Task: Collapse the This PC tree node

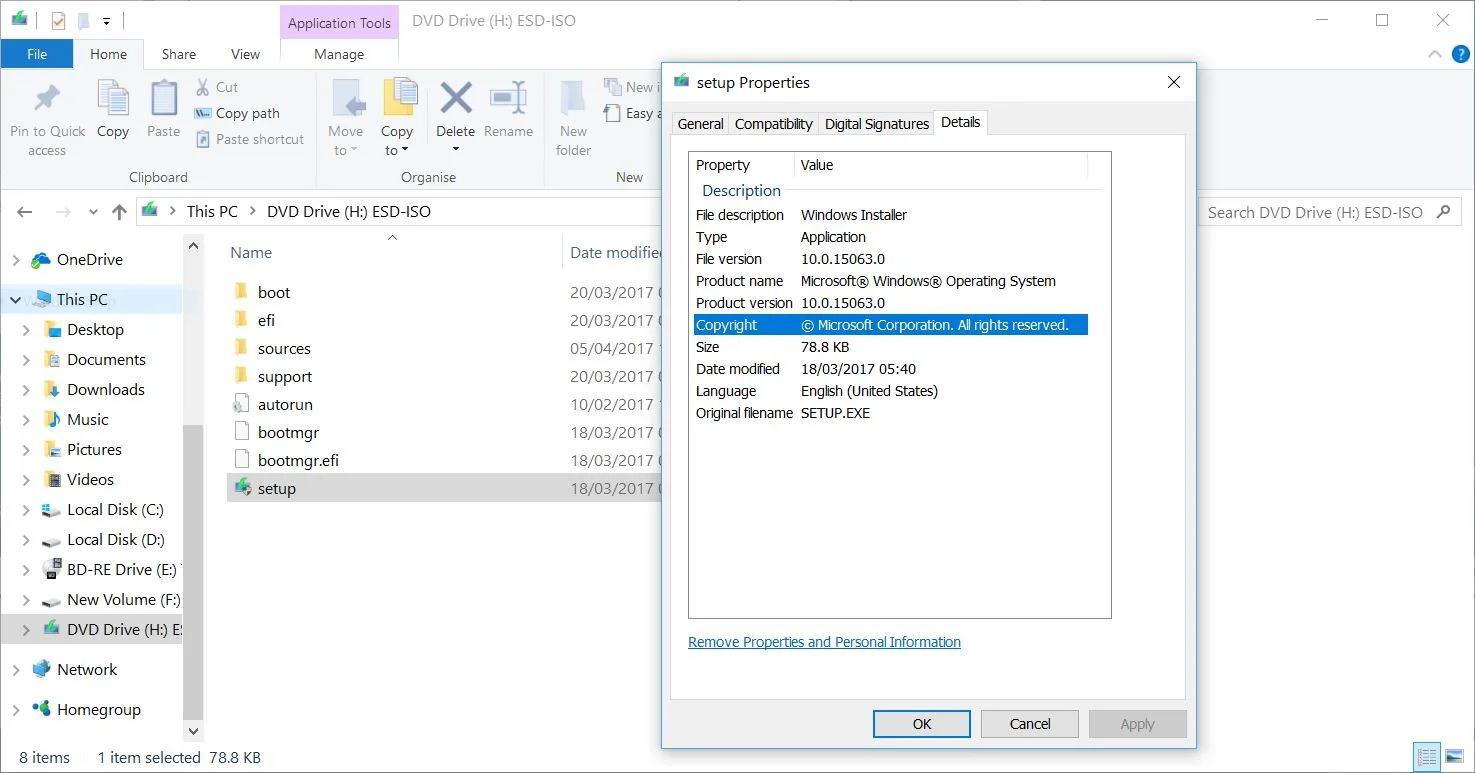Action: point(16,299)
